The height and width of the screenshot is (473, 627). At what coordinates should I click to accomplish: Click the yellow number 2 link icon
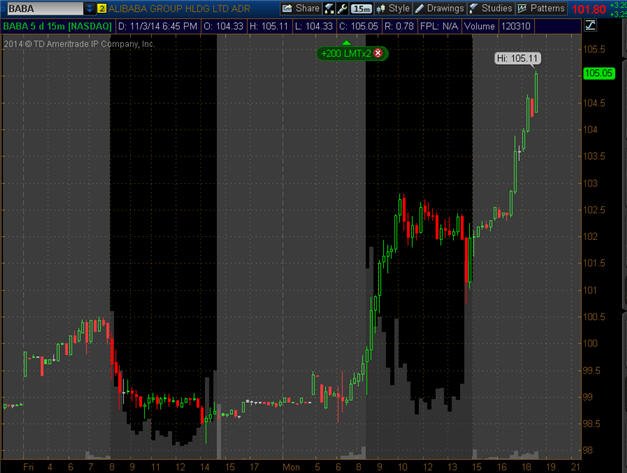[x=102, y=8]
